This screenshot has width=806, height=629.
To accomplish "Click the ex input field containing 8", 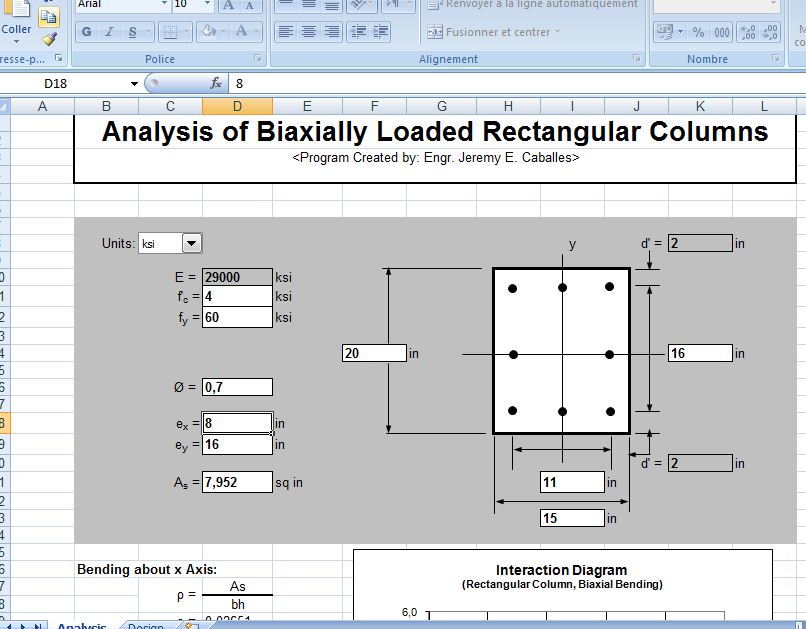I will click(237, 422).
